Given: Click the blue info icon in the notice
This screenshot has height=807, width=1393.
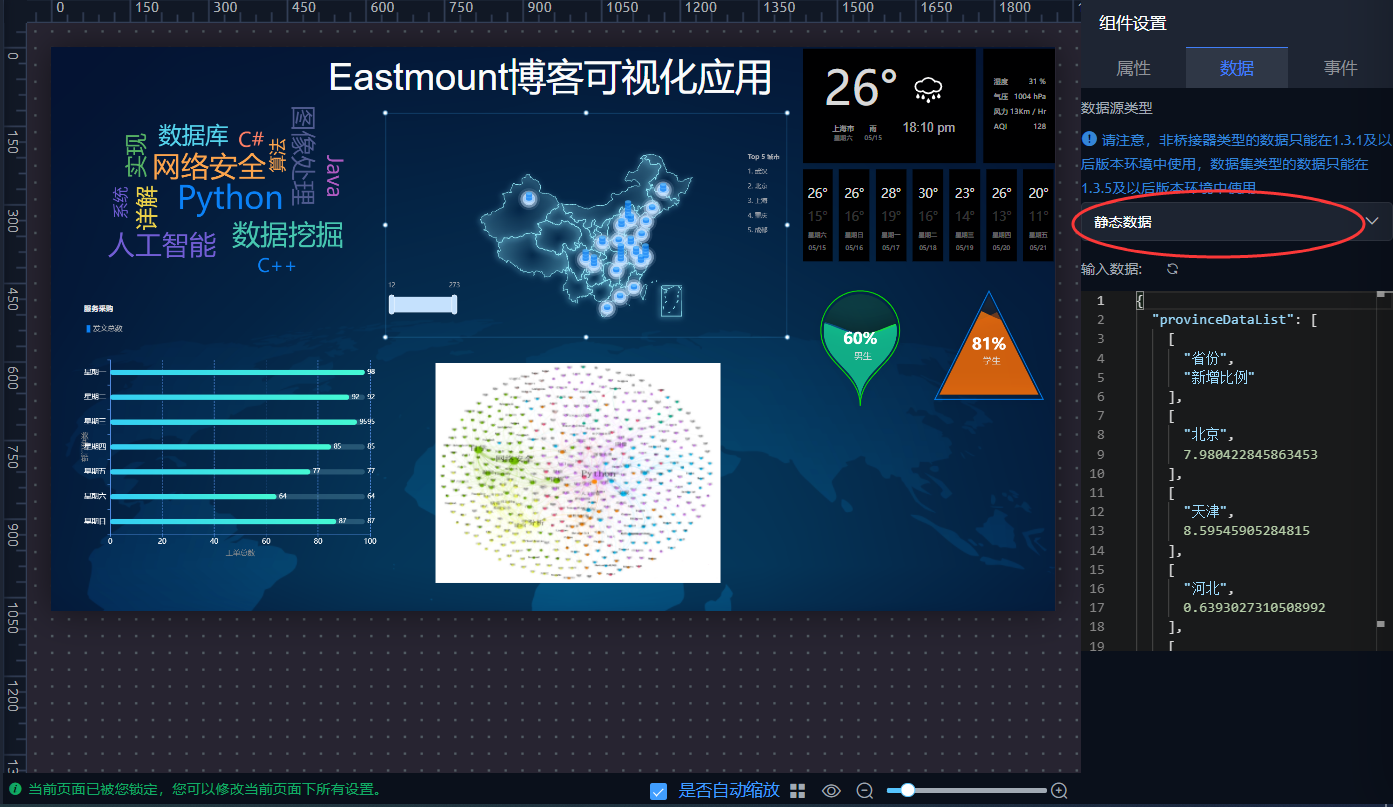Looking at the screenshot, I should [x=1089, y=139].
